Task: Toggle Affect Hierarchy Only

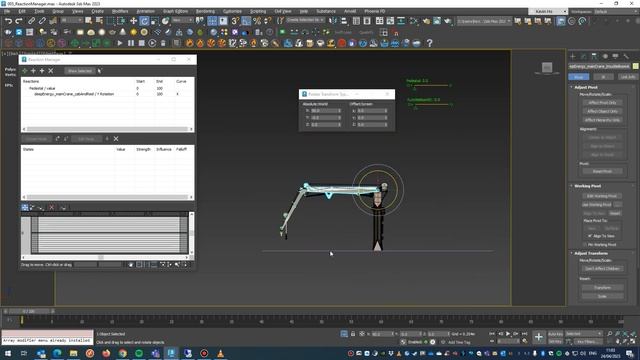Action: (x=602, y=120)
